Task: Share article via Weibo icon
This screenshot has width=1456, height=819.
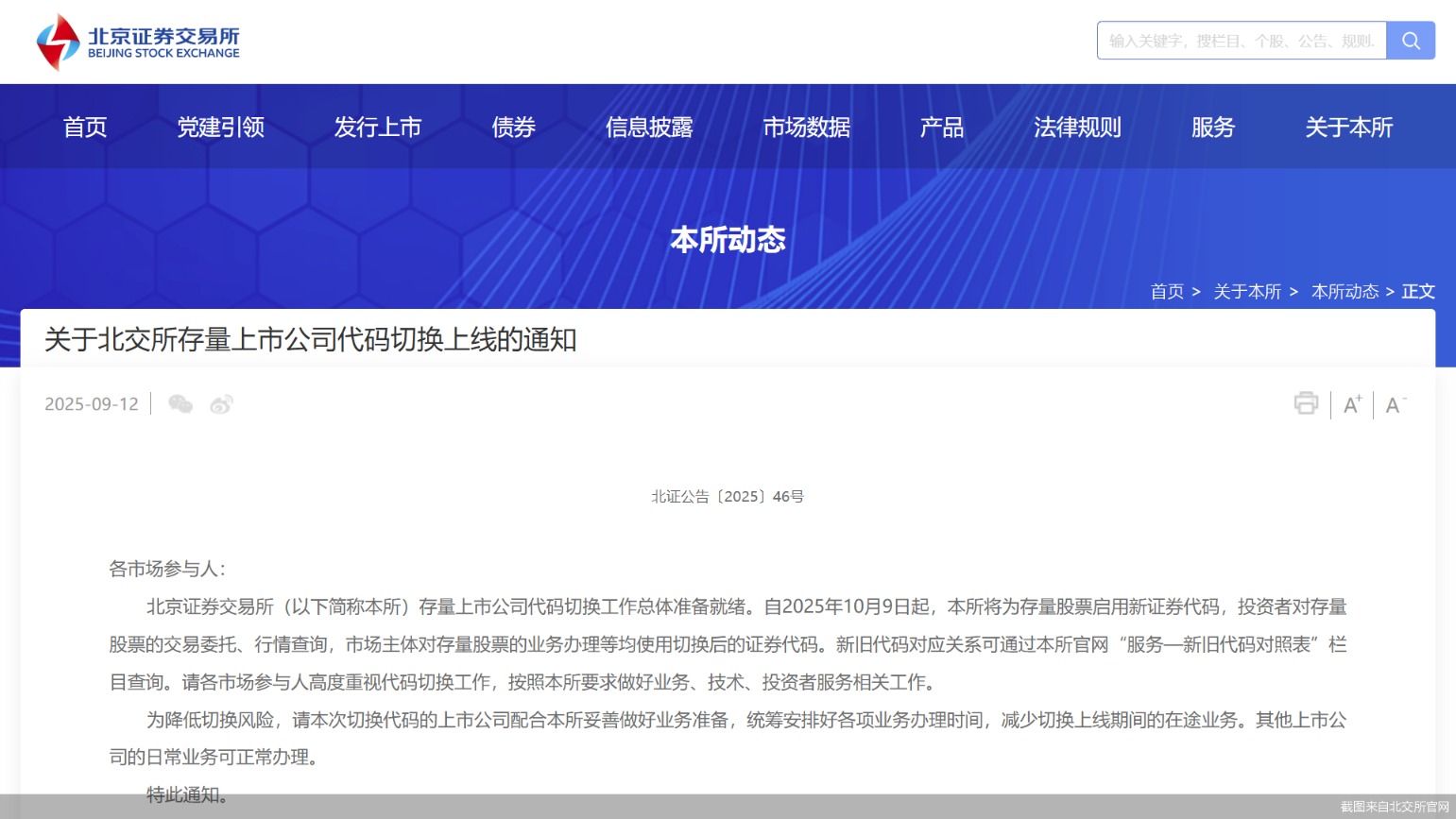Action: (x=221, y=404)
